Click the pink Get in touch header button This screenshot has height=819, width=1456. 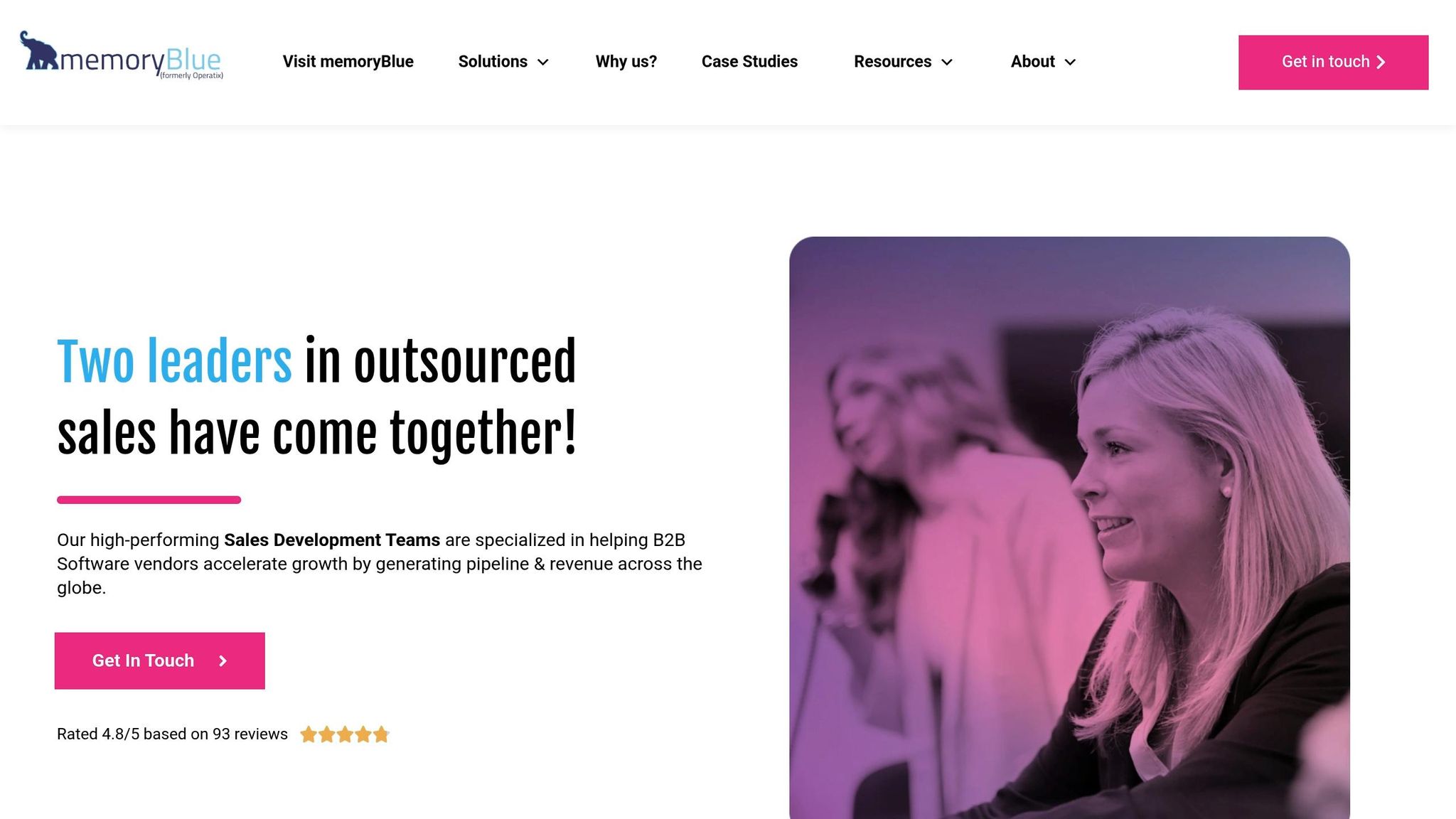pos(1333,63)
